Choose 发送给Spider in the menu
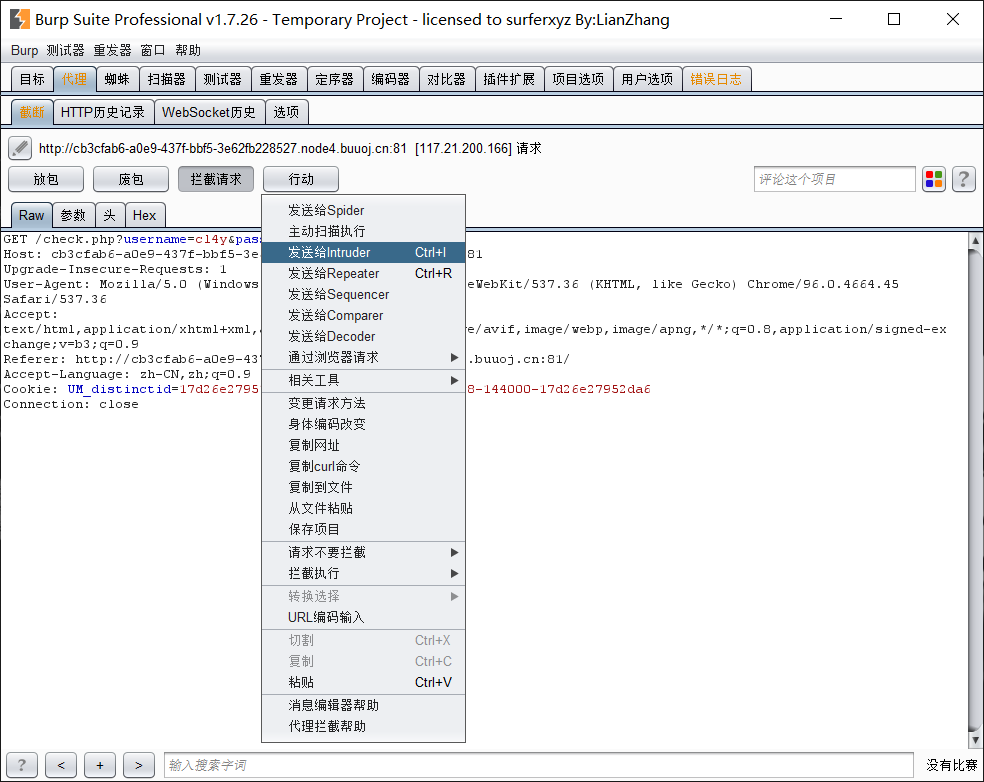Image resolution: width=984 pixels, height=782 pixels. (x=363, y=210)
